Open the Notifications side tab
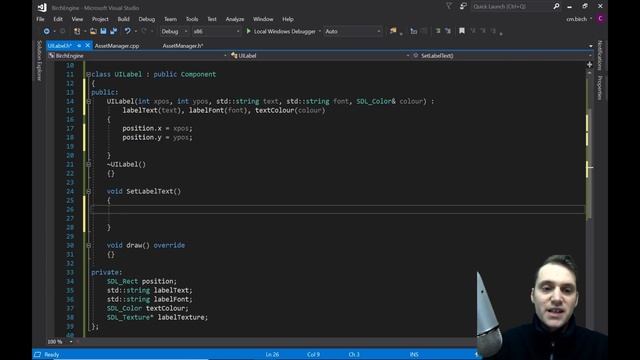The height and width of the screenshot is (360, 640). coord(600,55)
